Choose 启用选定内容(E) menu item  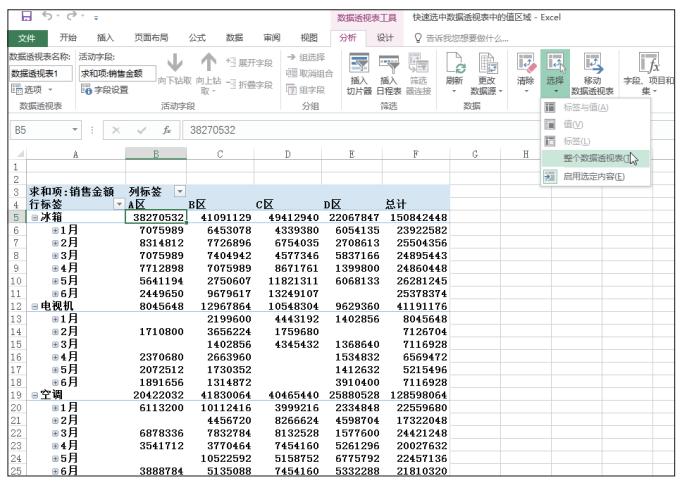coord(595,176)
